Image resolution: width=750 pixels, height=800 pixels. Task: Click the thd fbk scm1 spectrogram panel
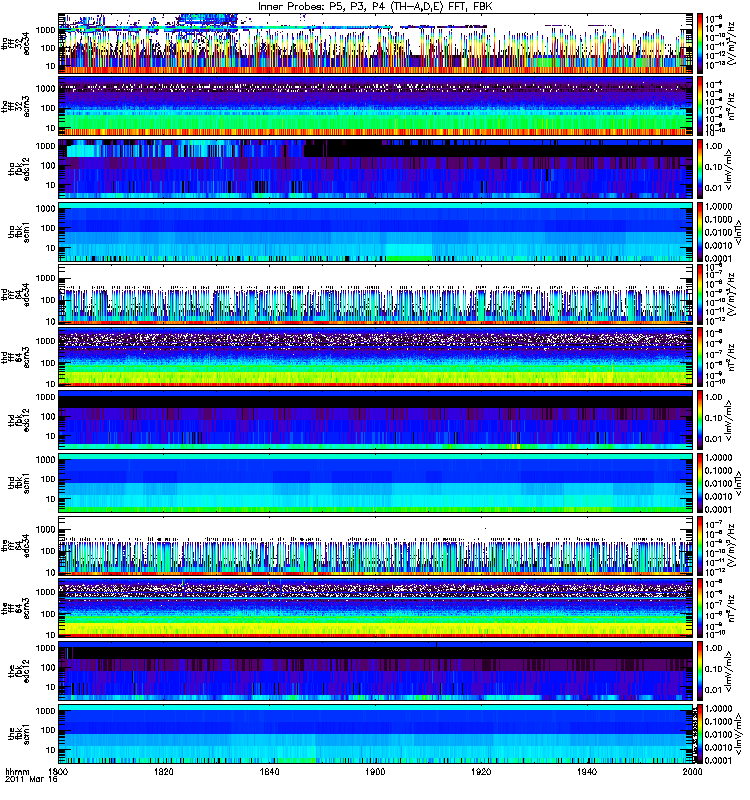tap(376, 483)
